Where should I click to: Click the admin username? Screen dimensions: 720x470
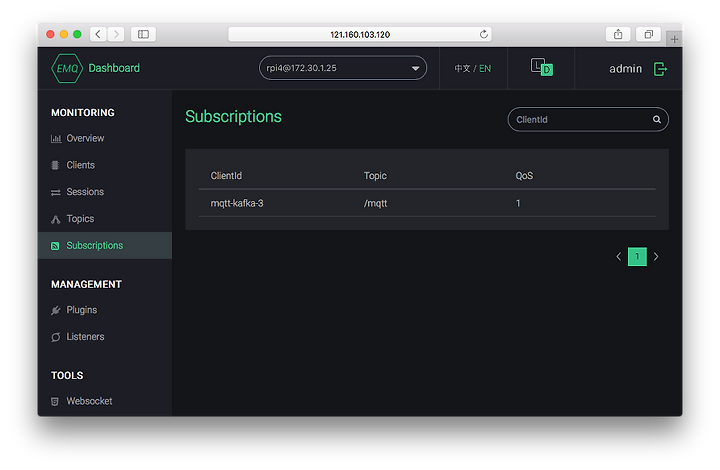coord(625,69)
